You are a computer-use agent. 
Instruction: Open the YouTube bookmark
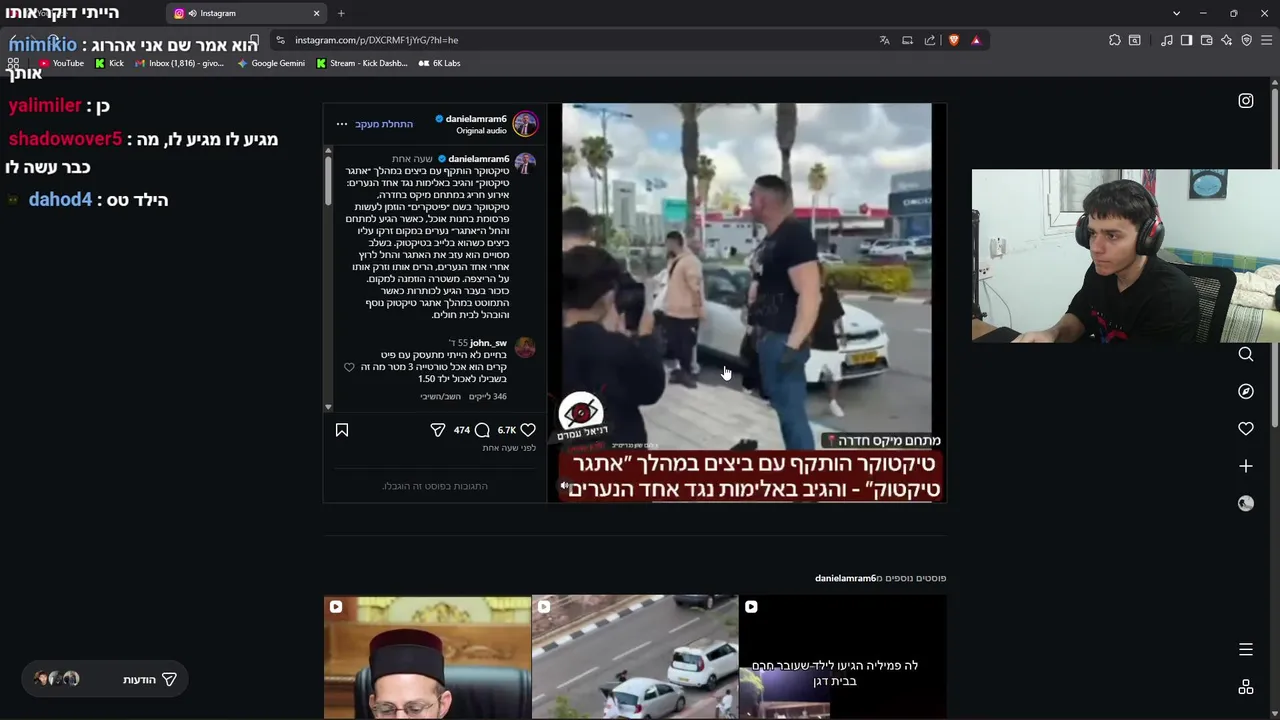click(61, 63)
